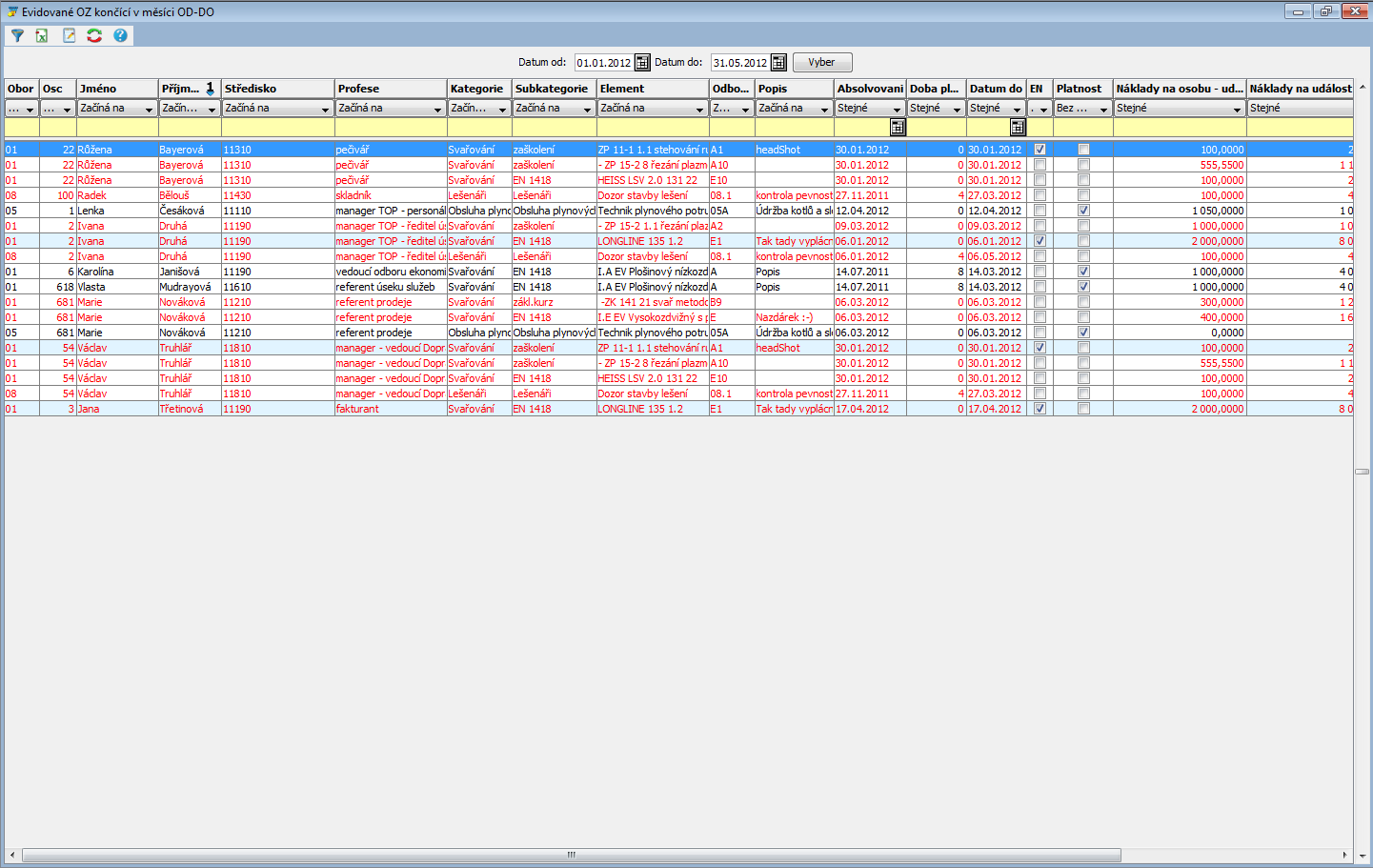Open the Platnost 'Bez ...' filter dropdown
The image size is (1373, 868).
[1083, 109]
